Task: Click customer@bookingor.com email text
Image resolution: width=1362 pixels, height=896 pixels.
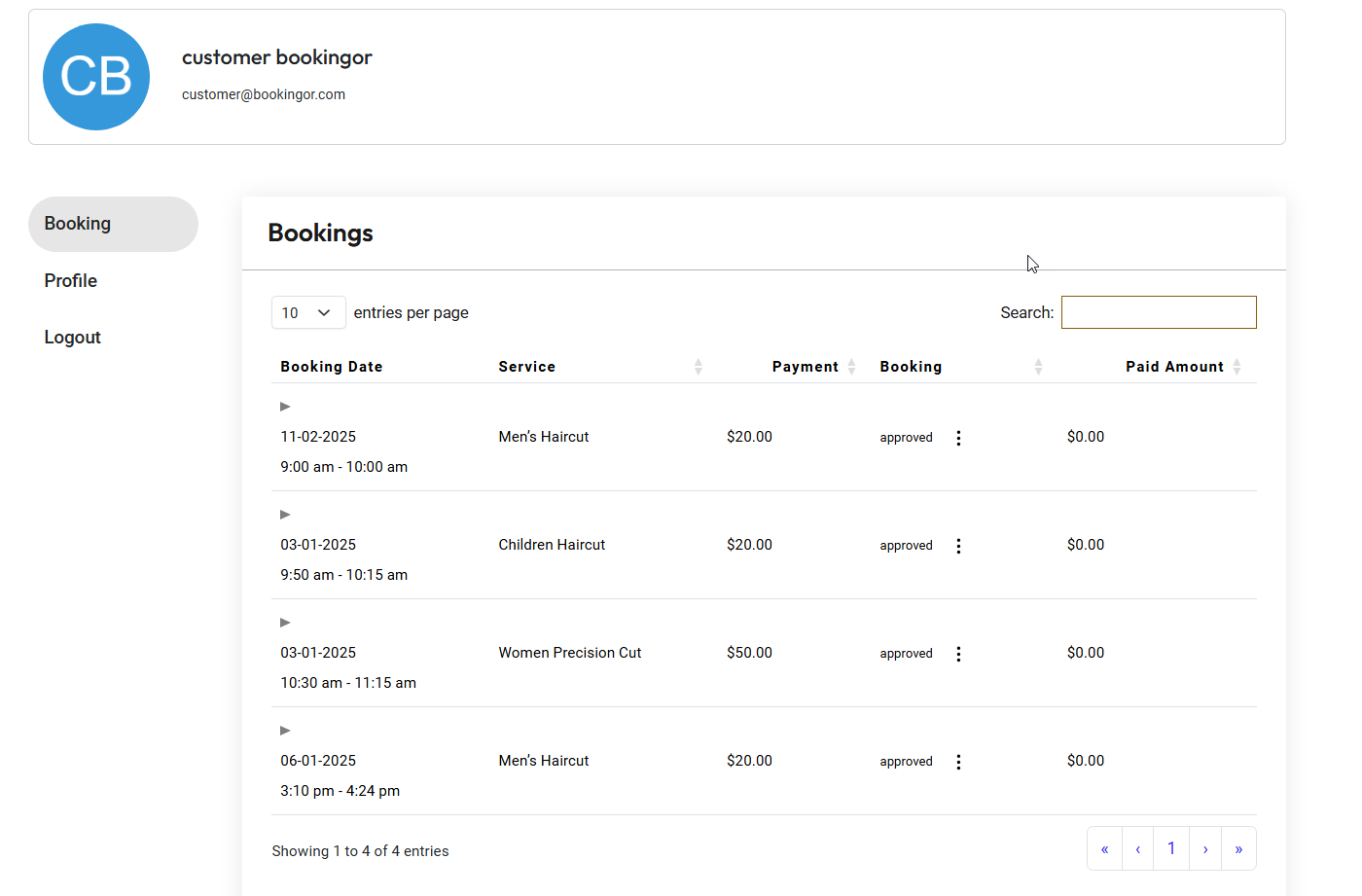Action: (x=264, y=94)
